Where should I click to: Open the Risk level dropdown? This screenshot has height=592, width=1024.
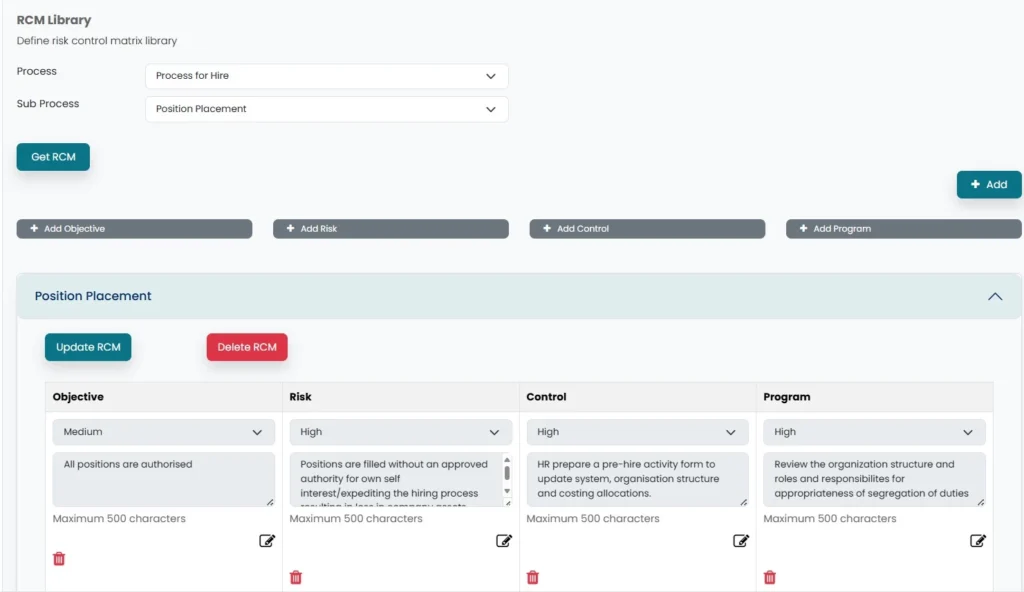[x=400, y=432]
